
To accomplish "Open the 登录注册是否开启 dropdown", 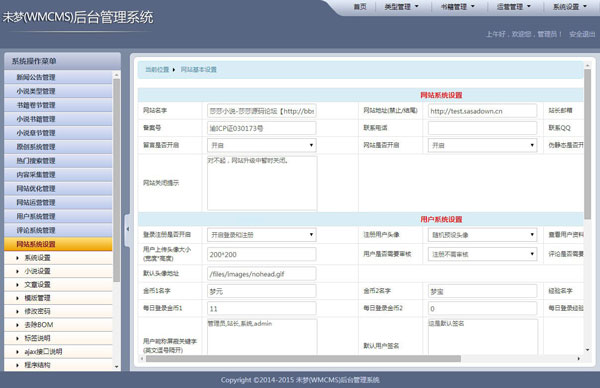I will tap(262, 235).
